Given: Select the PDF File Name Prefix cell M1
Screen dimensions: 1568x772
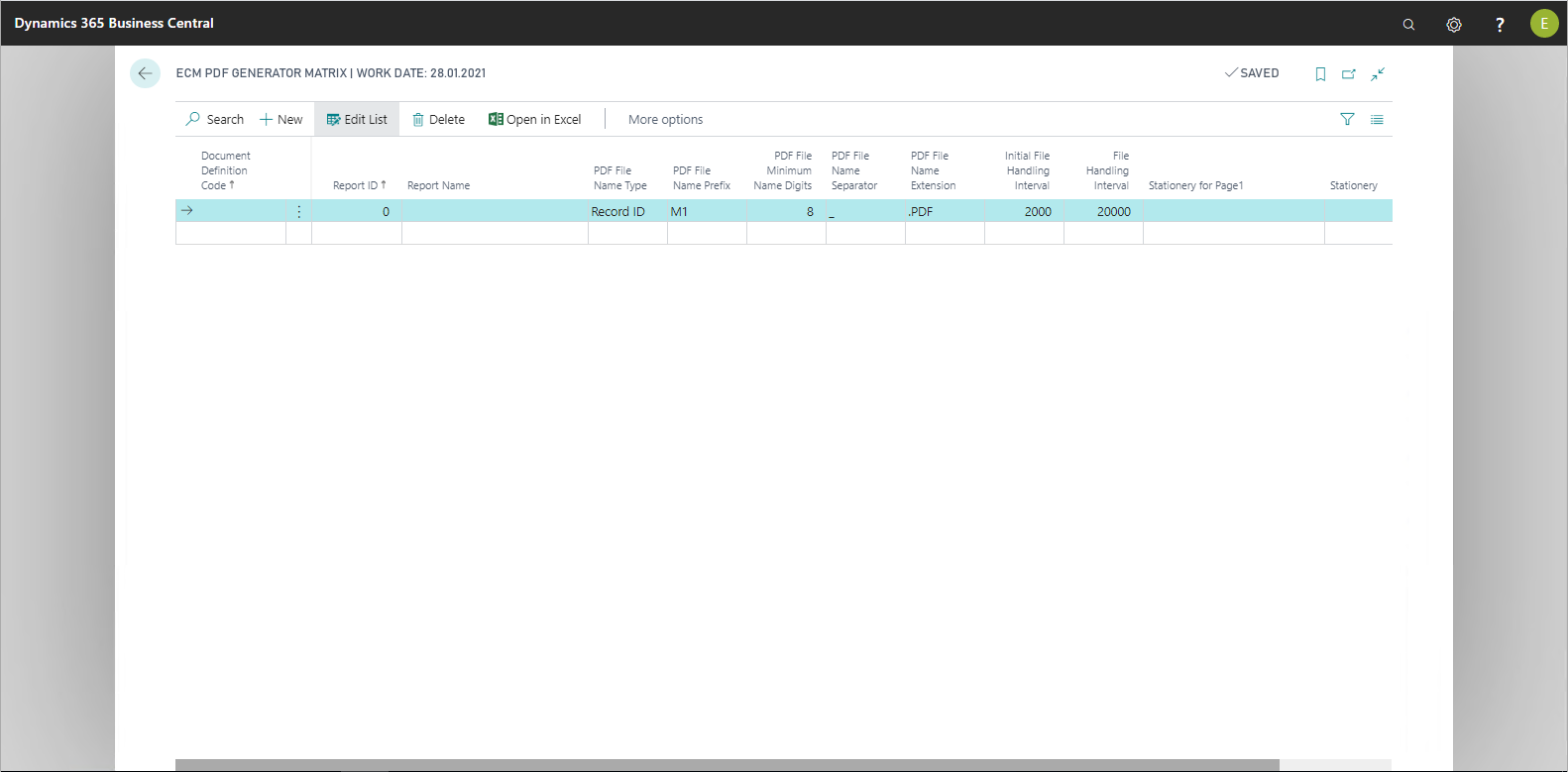Looking at the screenshot, I should pos(706,211).
